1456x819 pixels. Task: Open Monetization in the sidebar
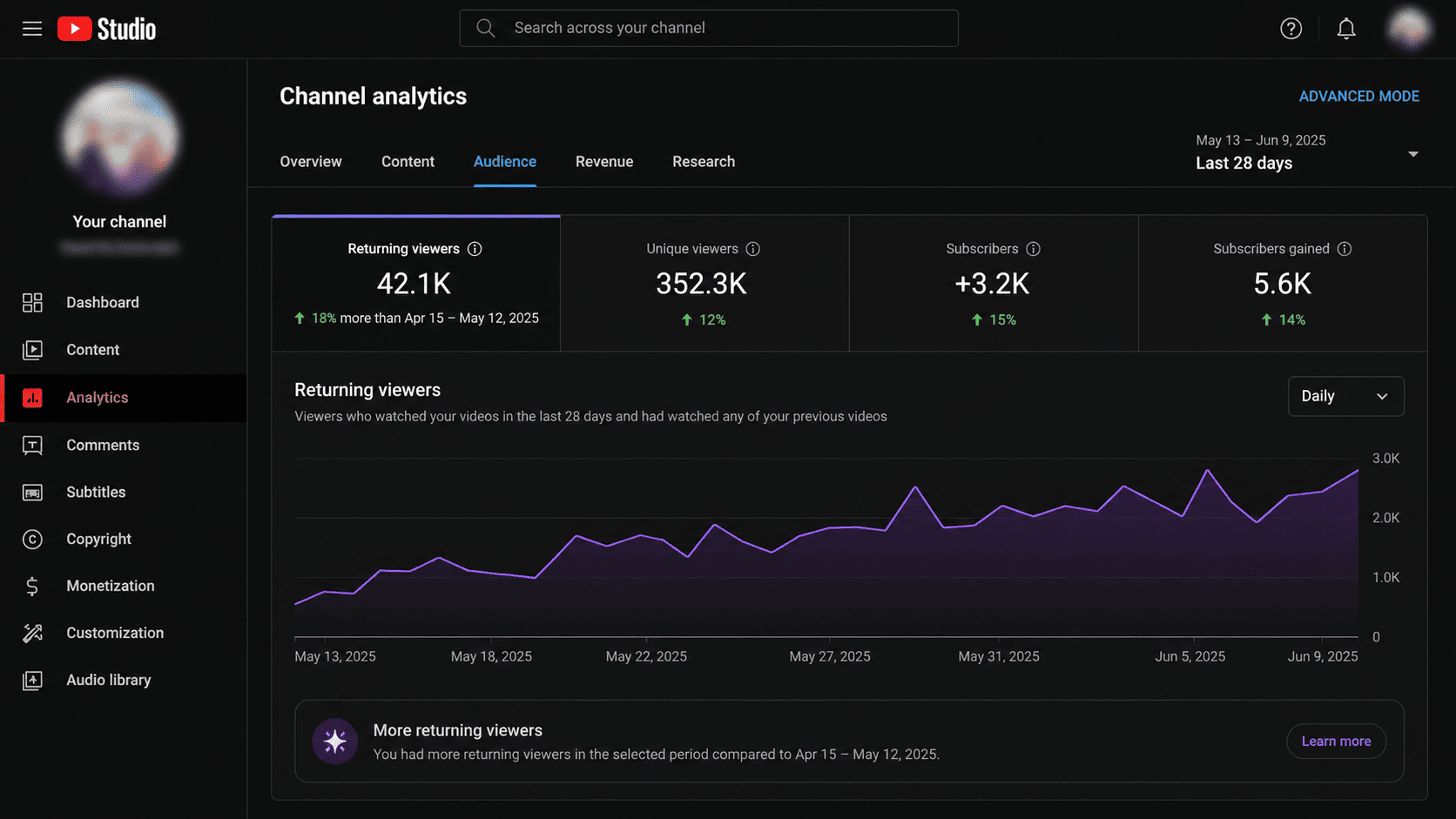(124, 587)
